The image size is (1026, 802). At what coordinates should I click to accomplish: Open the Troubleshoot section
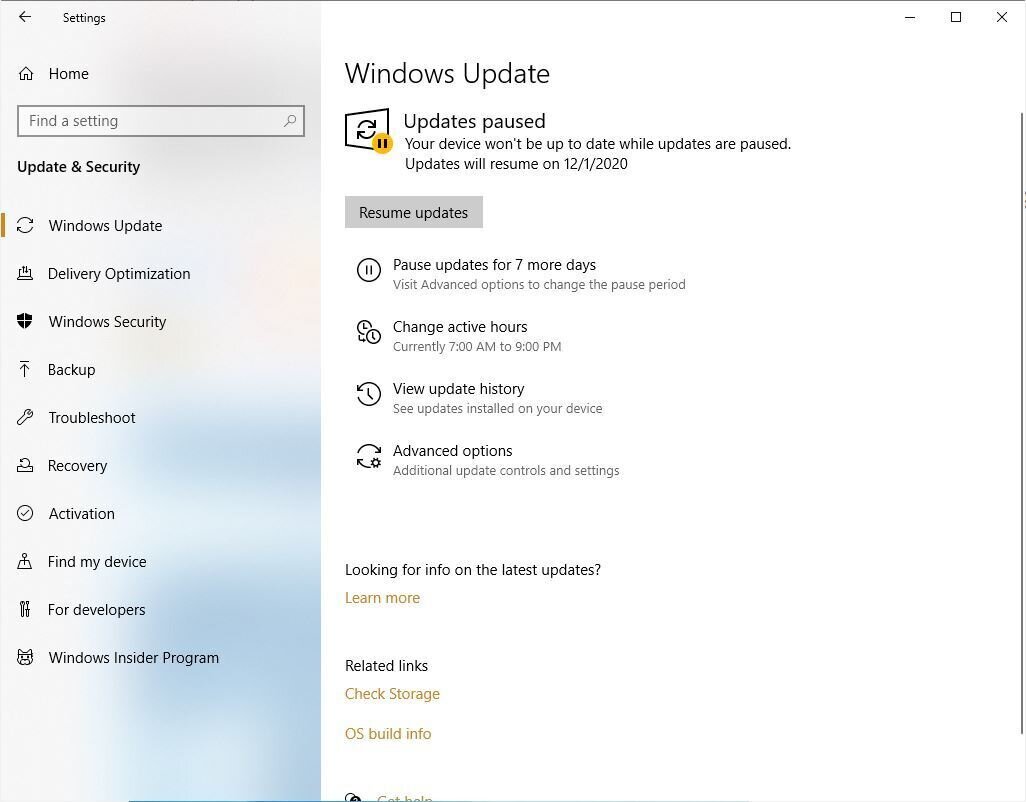pyautogui.click(x=92, y=417)
